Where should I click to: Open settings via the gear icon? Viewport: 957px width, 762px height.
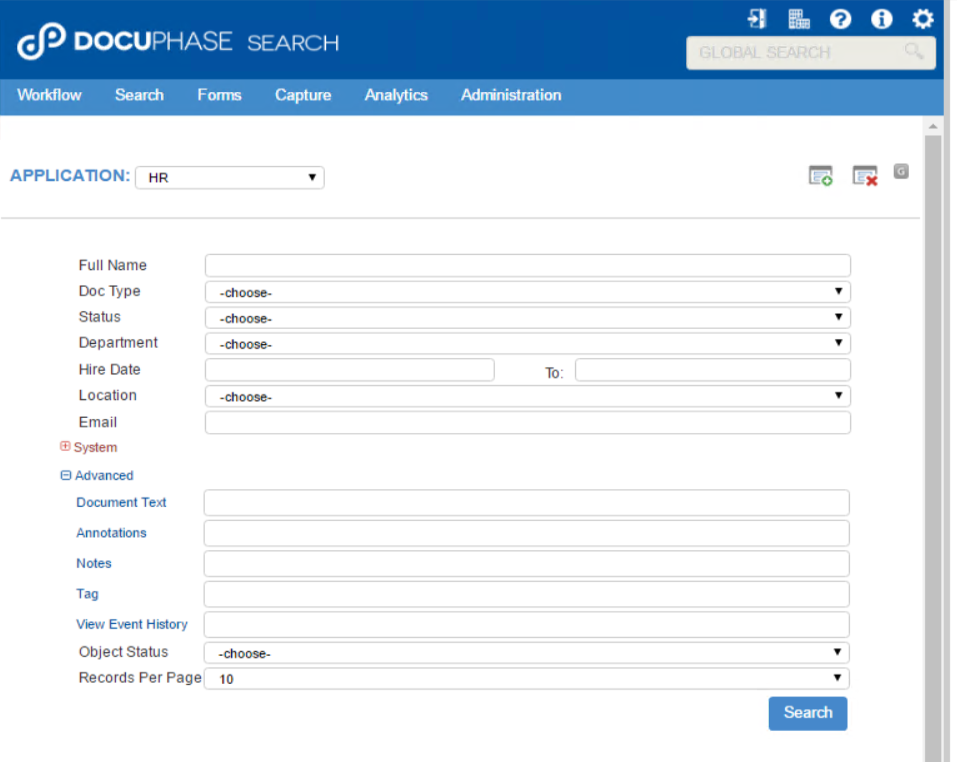click(x=922, y=18)
